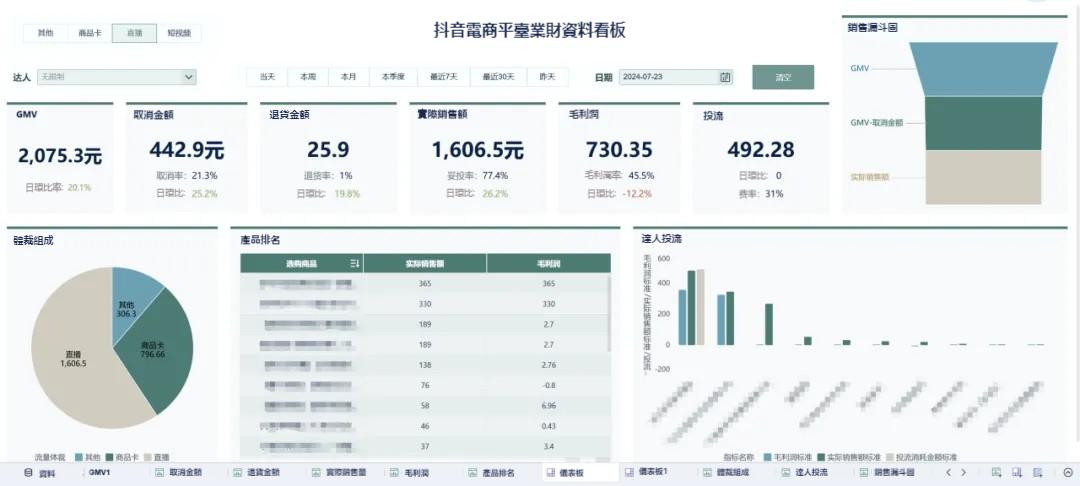The width and height of the screenshot is (1080, 486).
Task: Select the 其他 genre filter
Action: click(x=45, y=33)
